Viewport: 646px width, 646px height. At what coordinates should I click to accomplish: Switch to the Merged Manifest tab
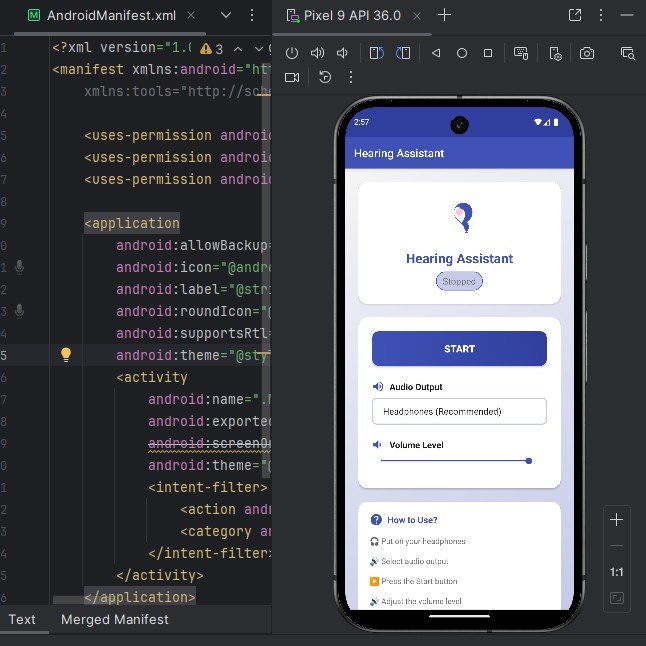[x=115, y=619]
